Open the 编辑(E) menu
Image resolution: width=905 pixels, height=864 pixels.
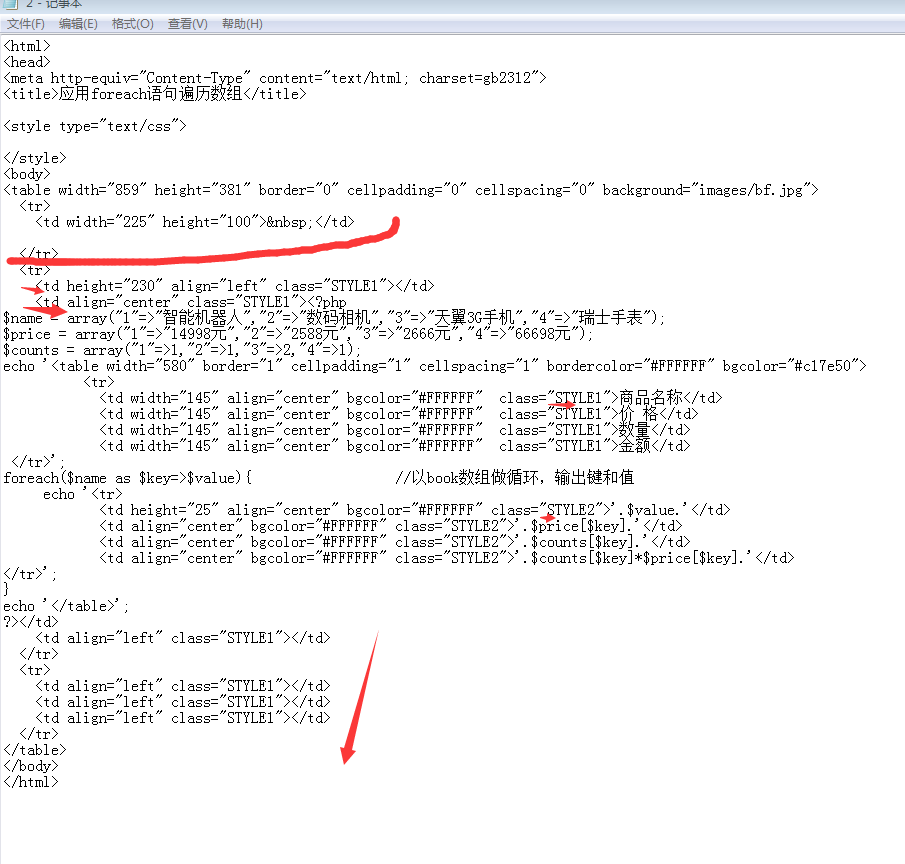pos(78,24)
